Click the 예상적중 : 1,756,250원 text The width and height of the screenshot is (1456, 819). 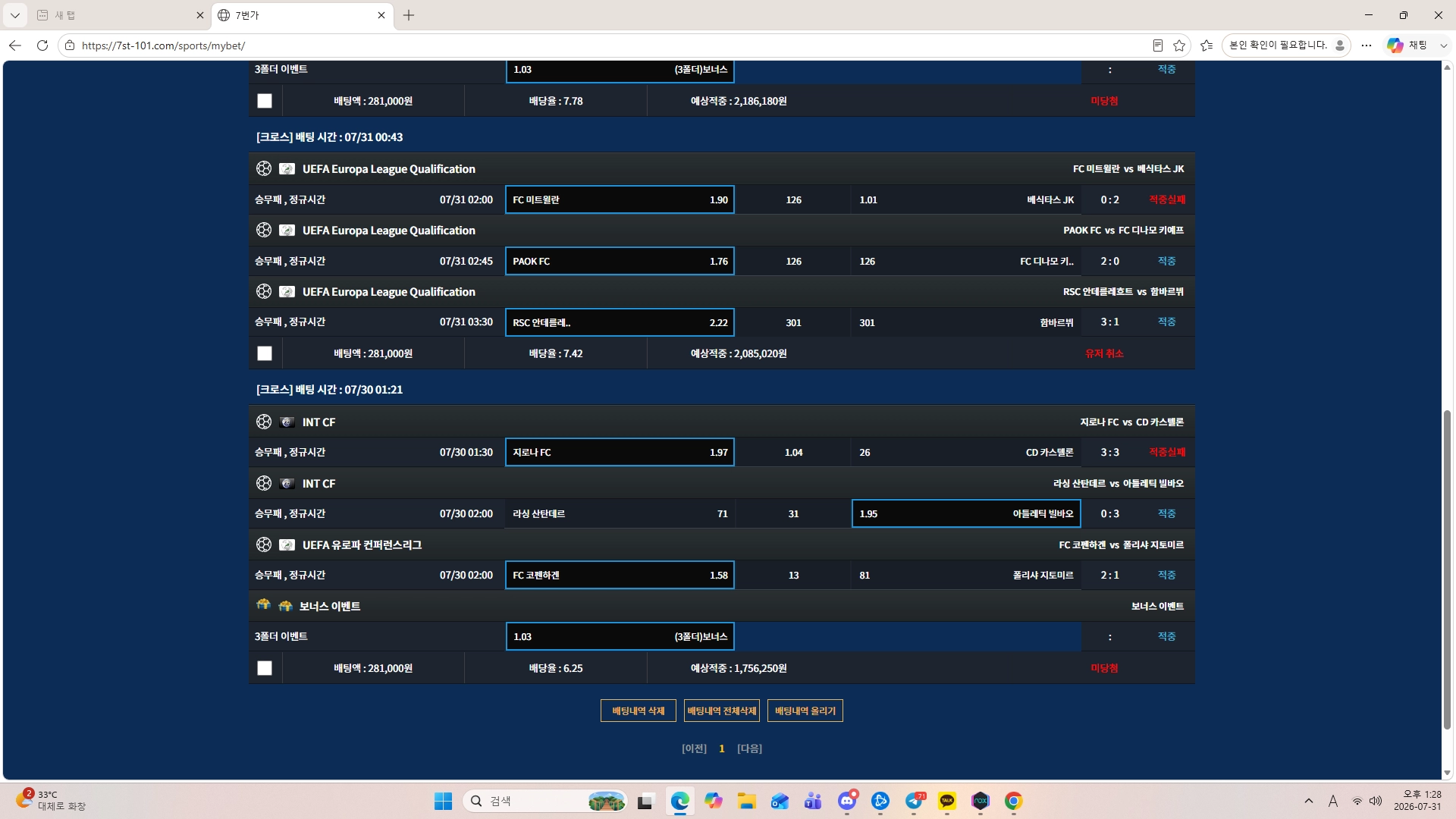tap(739, 668)
